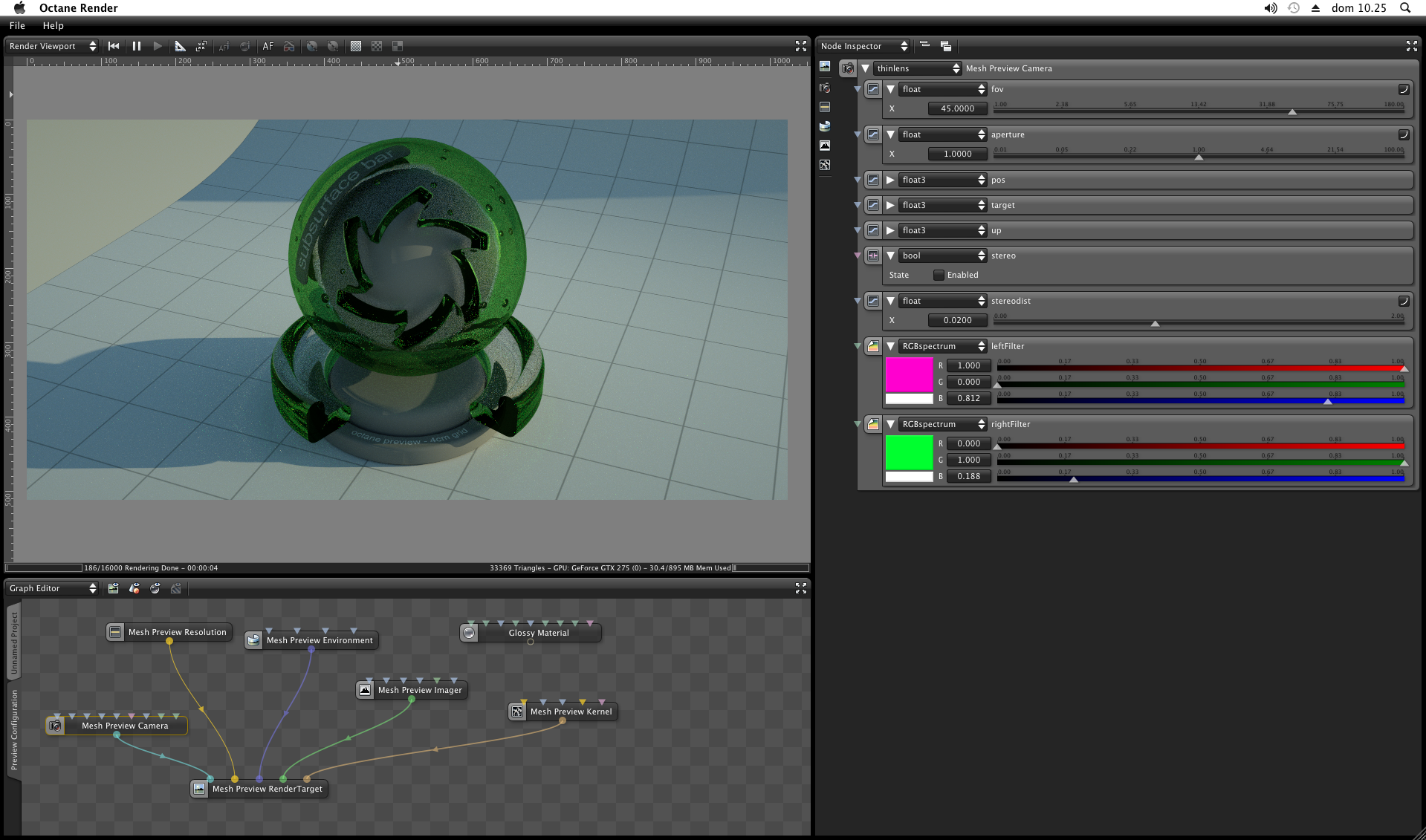Click the Mesh Preview Kernel node icon
This screenshot has width=1426, height=840.
[x=517, y=712]
